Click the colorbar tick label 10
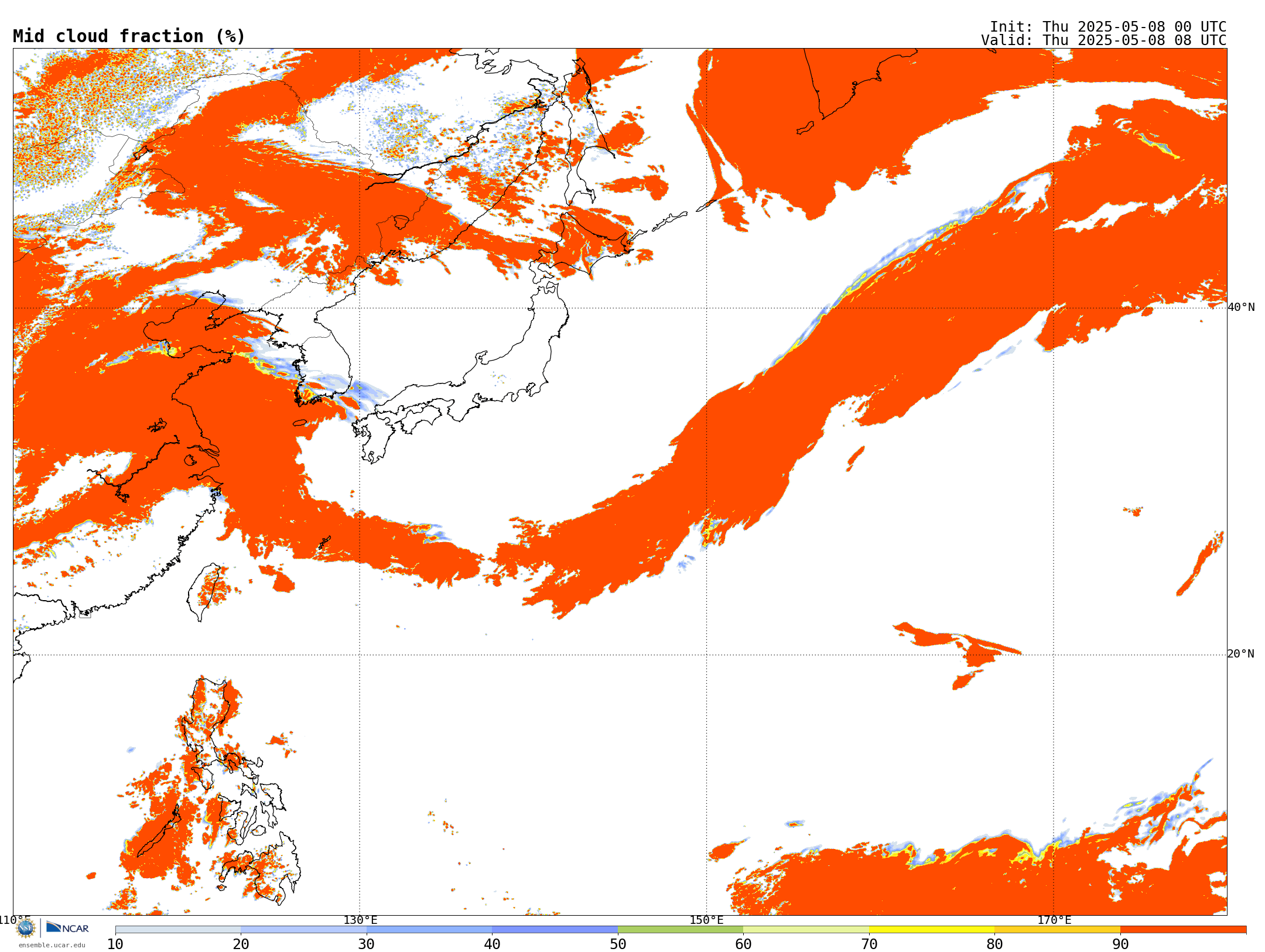The image size is (1265, 952). [x=115, y=944]
